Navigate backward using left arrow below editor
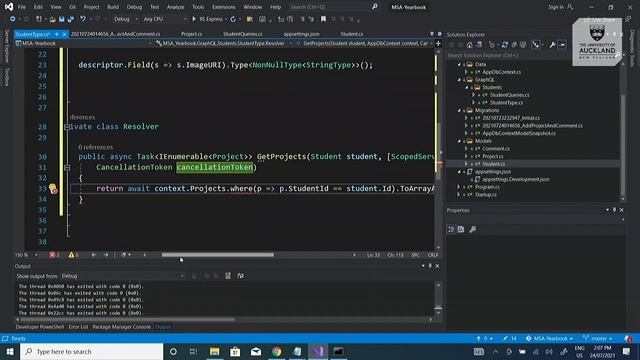This screenshot has height=360, width=640. tap(94, 255)
